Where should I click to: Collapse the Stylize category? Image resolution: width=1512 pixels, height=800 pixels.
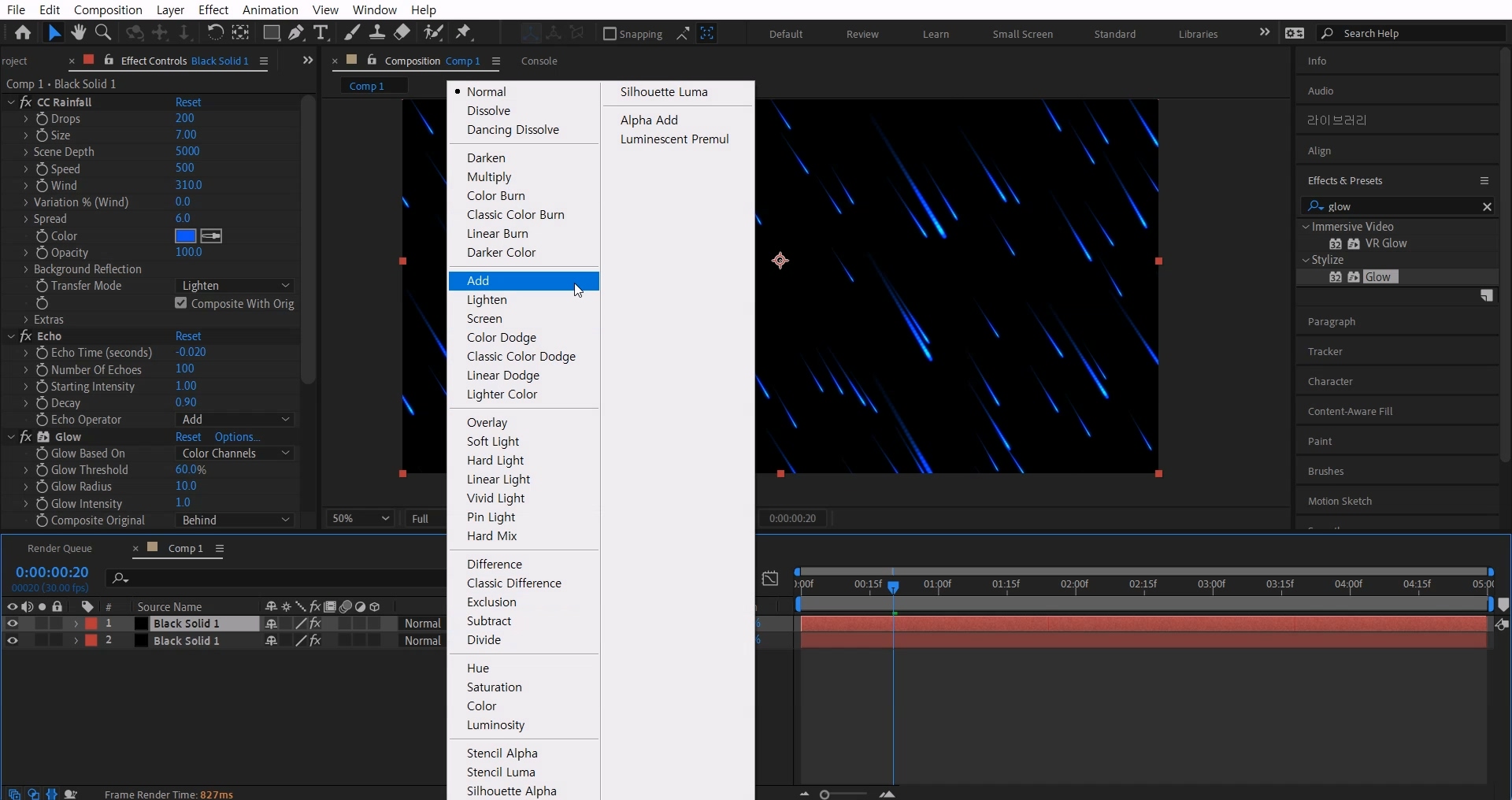[x=1306, y=260]
